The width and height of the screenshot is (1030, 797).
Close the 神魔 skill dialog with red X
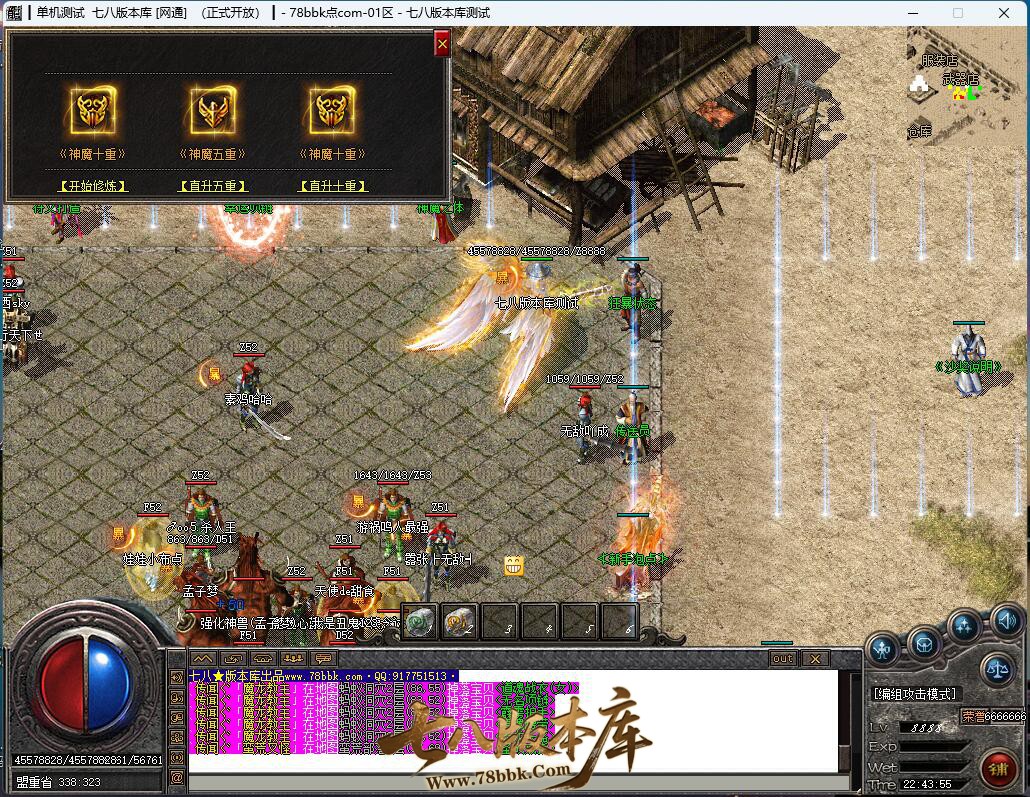[x=442, y=44]
